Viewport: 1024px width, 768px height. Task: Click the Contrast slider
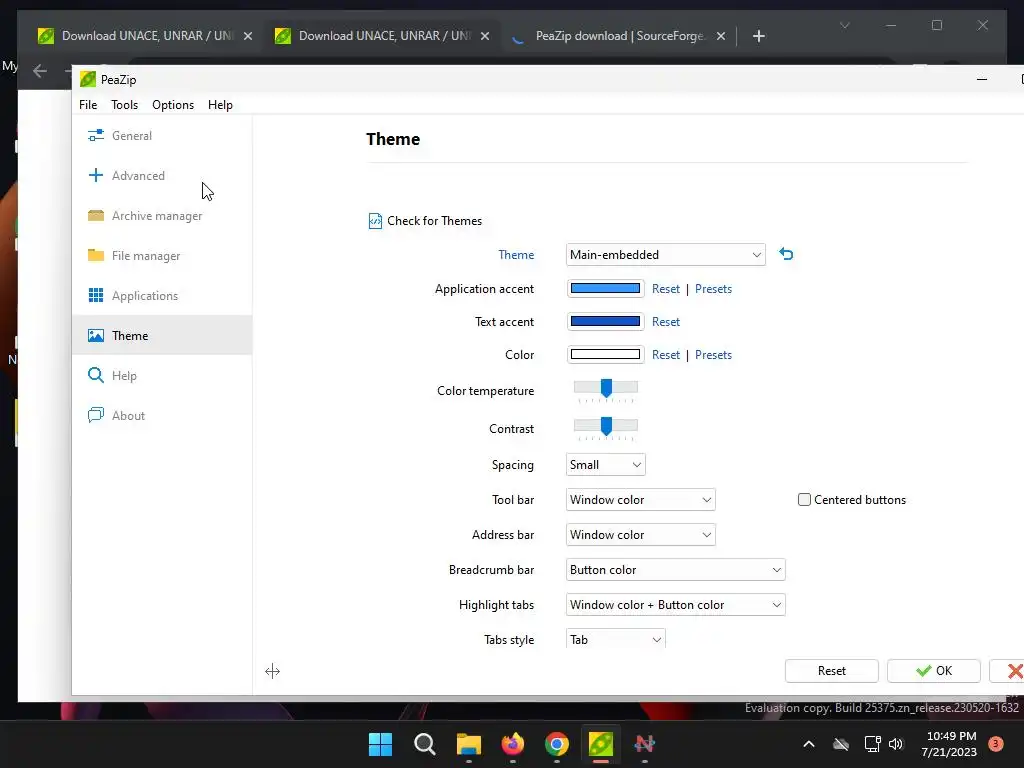[605, 428]
